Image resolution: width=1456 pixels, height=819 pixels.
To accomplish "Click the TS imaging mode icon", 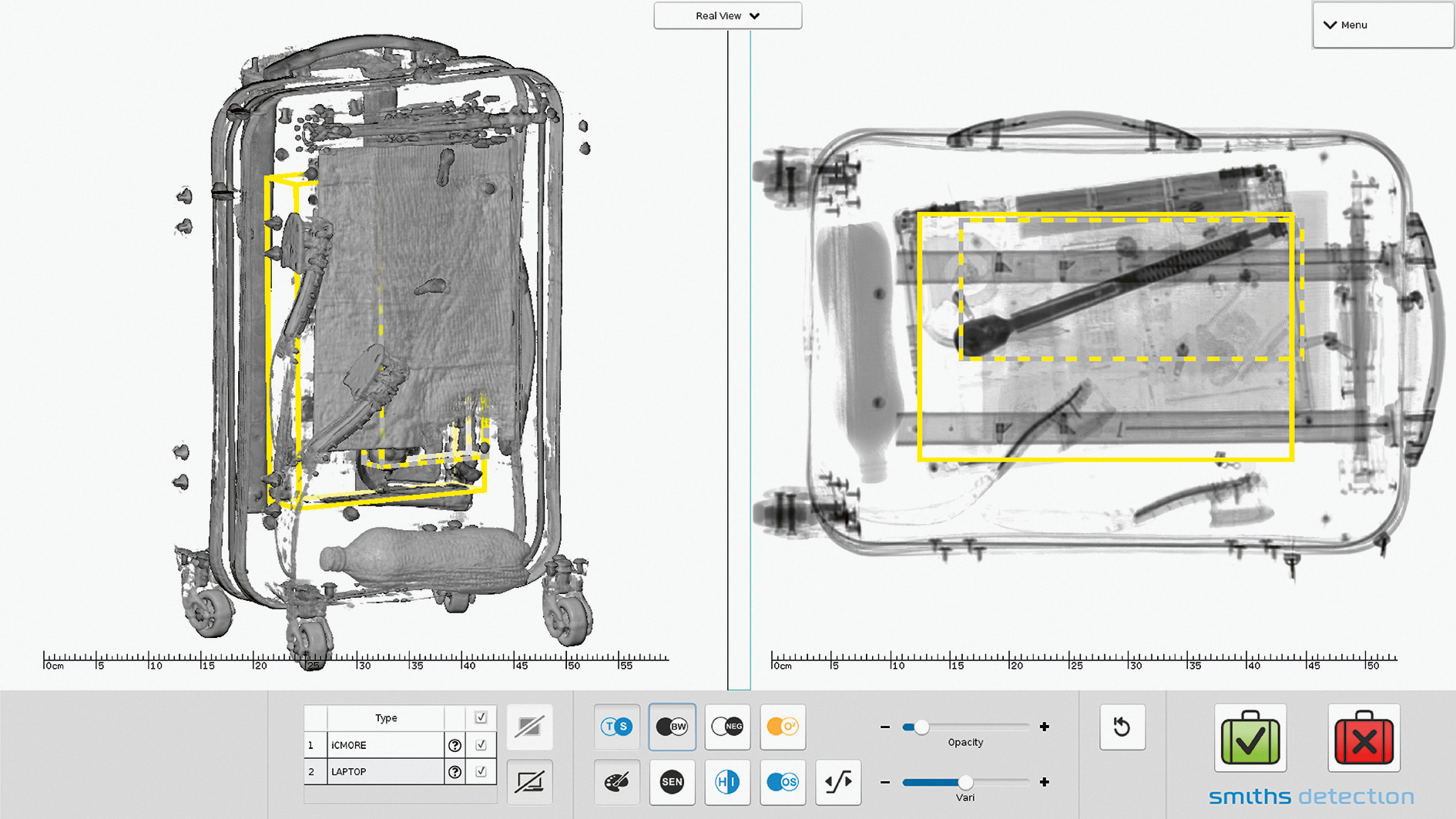I will (616, 727).
